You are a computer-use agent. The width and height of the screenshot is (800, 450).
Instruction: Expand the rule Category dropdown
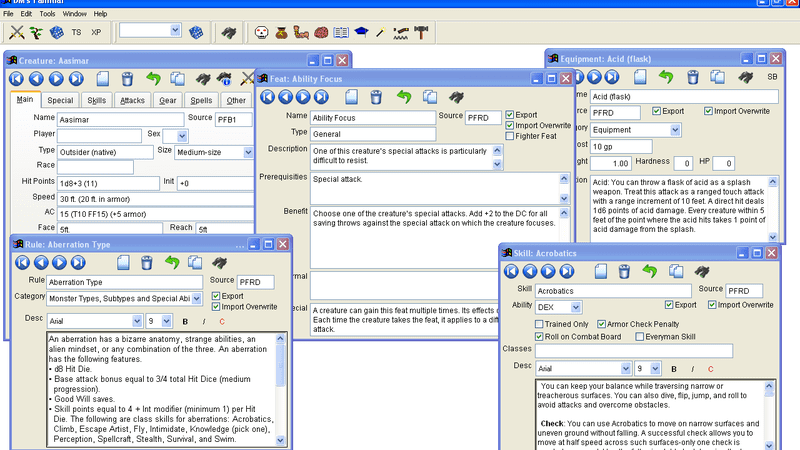coord(196,298)
